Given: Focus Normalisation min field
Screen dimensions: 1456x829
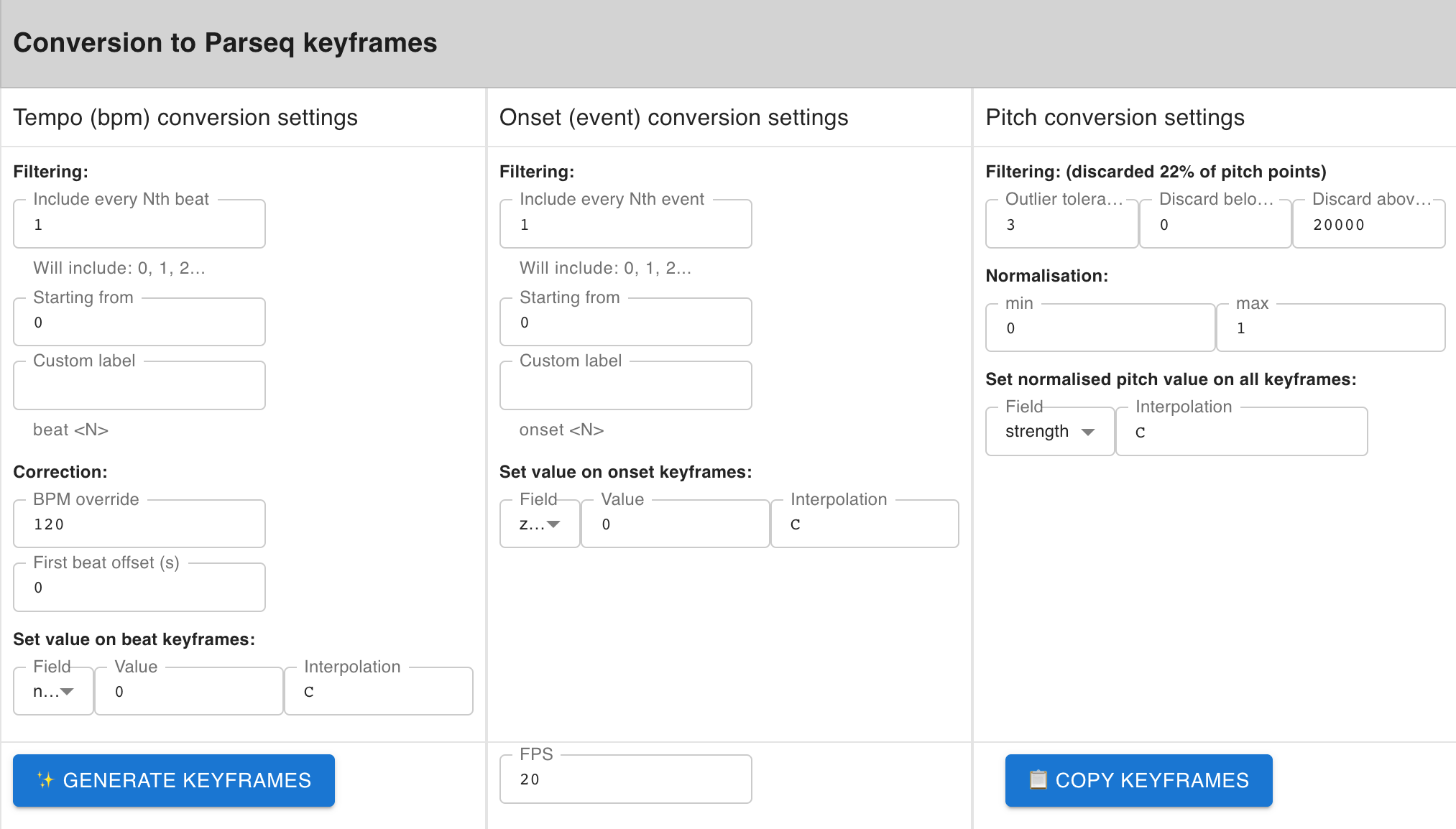Looking at the screenshot, I should pyautogui.click(x=1100, y=328).
